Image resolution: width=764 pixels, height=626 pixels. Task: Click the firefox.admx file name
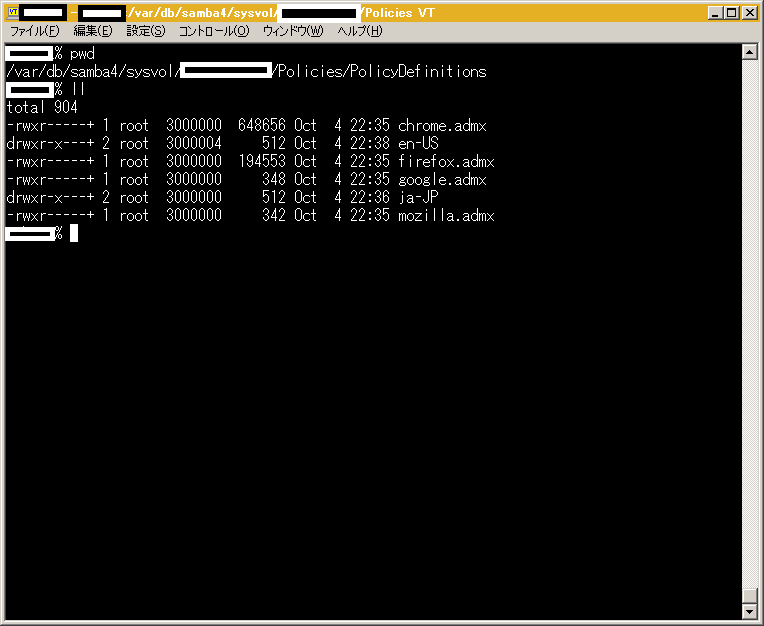[x=446, y=161]
